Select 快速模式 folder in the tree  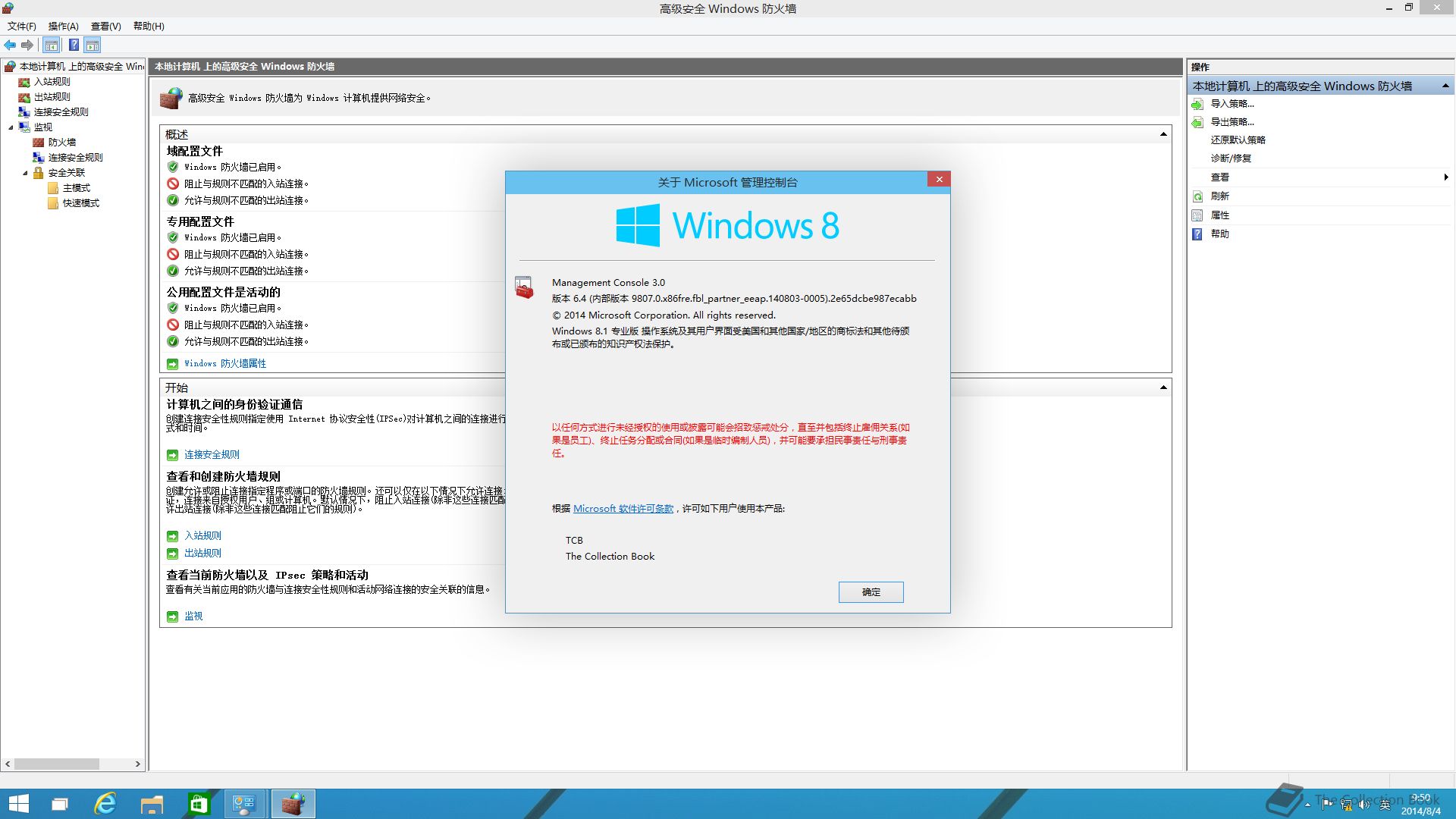point(80,203)
